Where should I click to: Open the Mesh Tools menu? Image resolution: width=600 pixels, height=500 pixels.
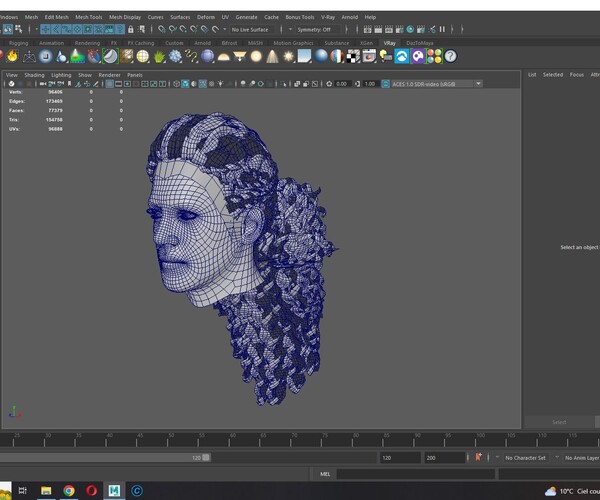click(88, 17)
